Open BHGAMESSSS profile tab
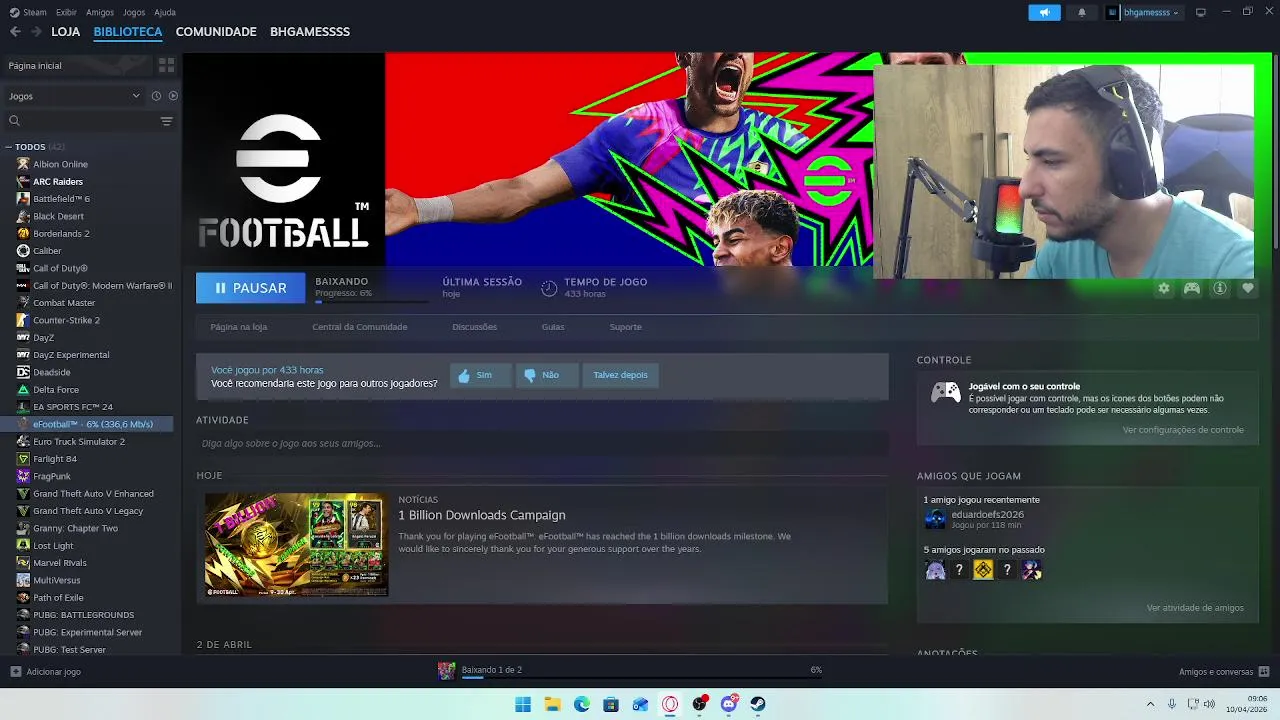Viewport: 1280px width, 720px height. point(310,32)
